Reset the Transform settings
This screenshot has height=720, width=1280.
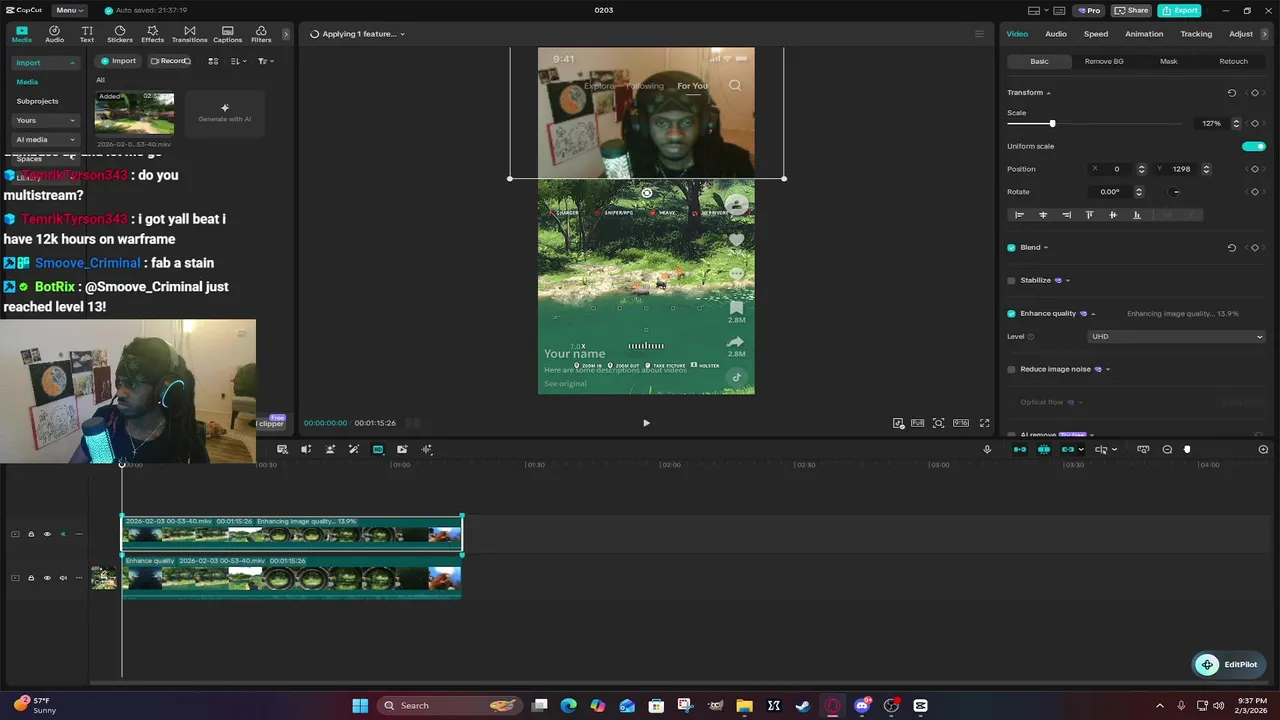coord(1232,93)
